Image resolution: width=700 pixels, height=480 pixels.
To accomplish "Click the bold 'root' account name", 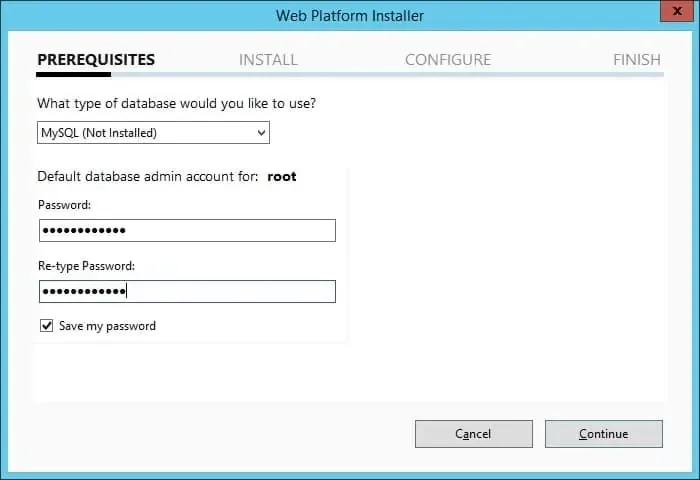I will pos(282,176).
